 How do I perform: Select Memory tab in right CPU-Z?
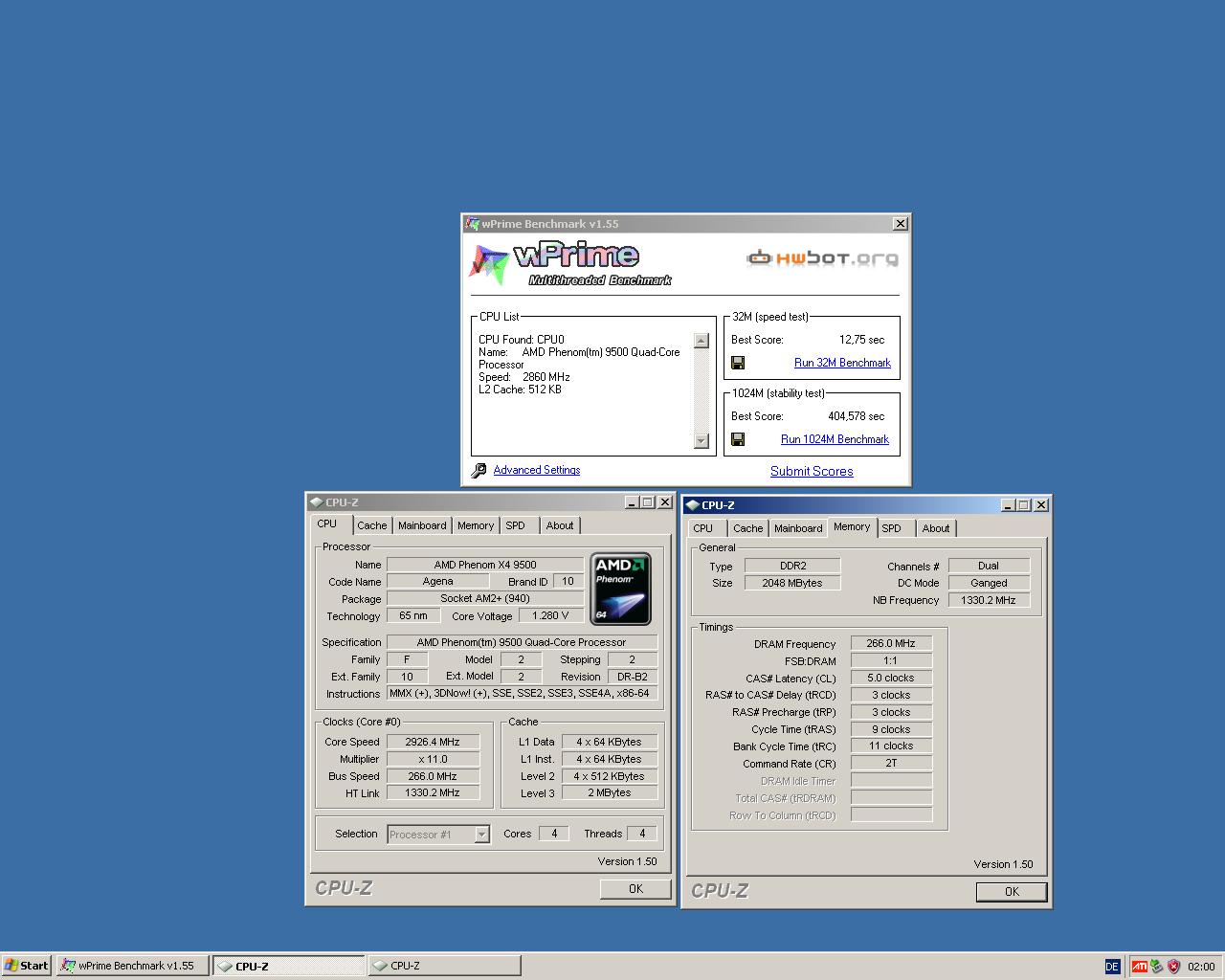[852, 526]
